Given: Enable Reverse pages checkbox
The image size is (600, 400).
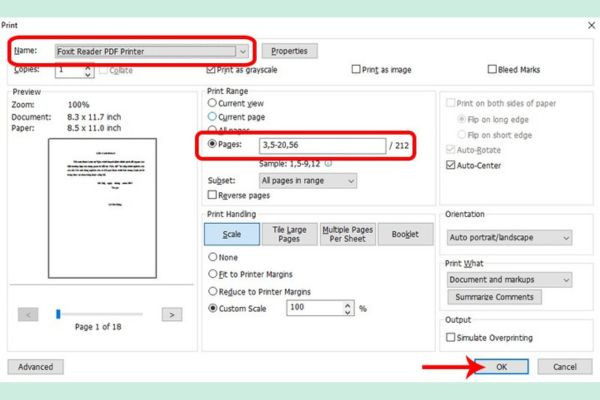Looking at the screenshot, I should 212,195.
